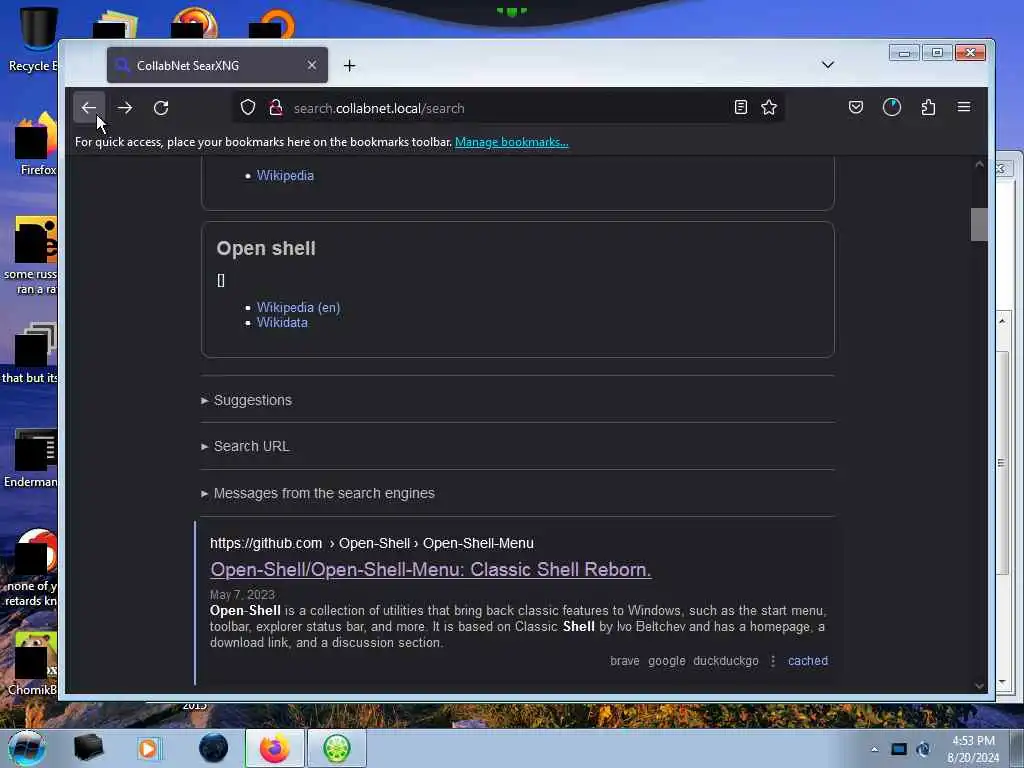Image resolution: width=1024 pixels, height=768 pixels.
Task: Click the monitor icon in system tray
Action: (x=899, y=749)
